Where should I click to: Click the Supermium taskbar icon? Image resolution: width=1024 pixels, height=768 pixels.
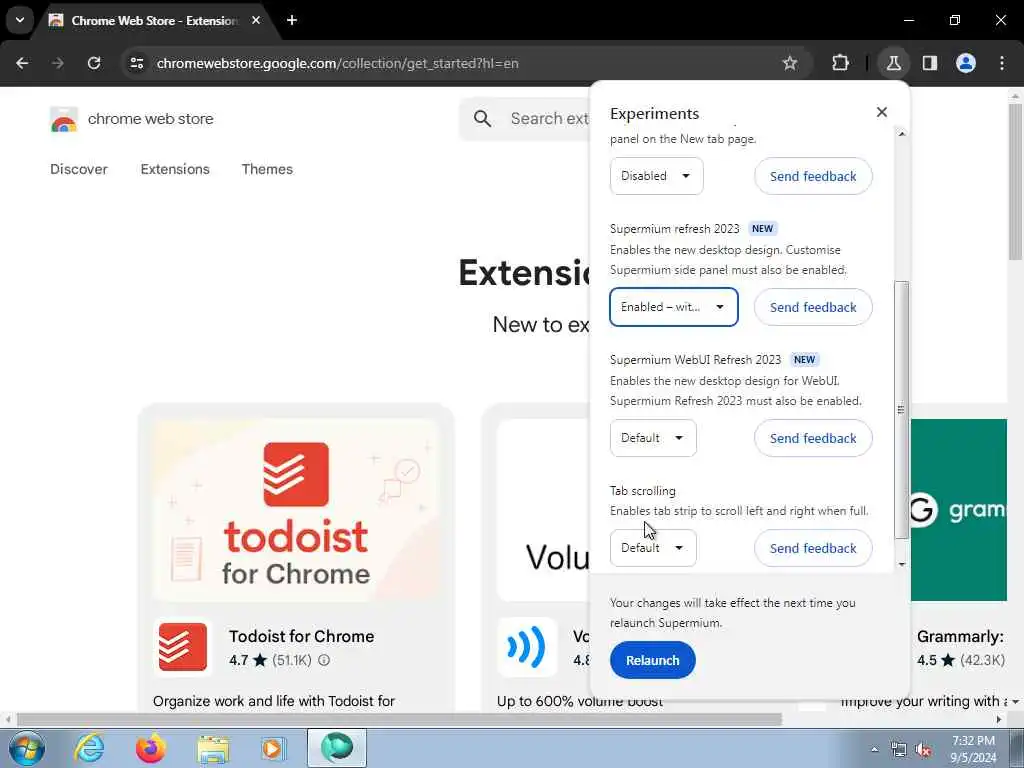pyautogui.click(x=337, y=748)
